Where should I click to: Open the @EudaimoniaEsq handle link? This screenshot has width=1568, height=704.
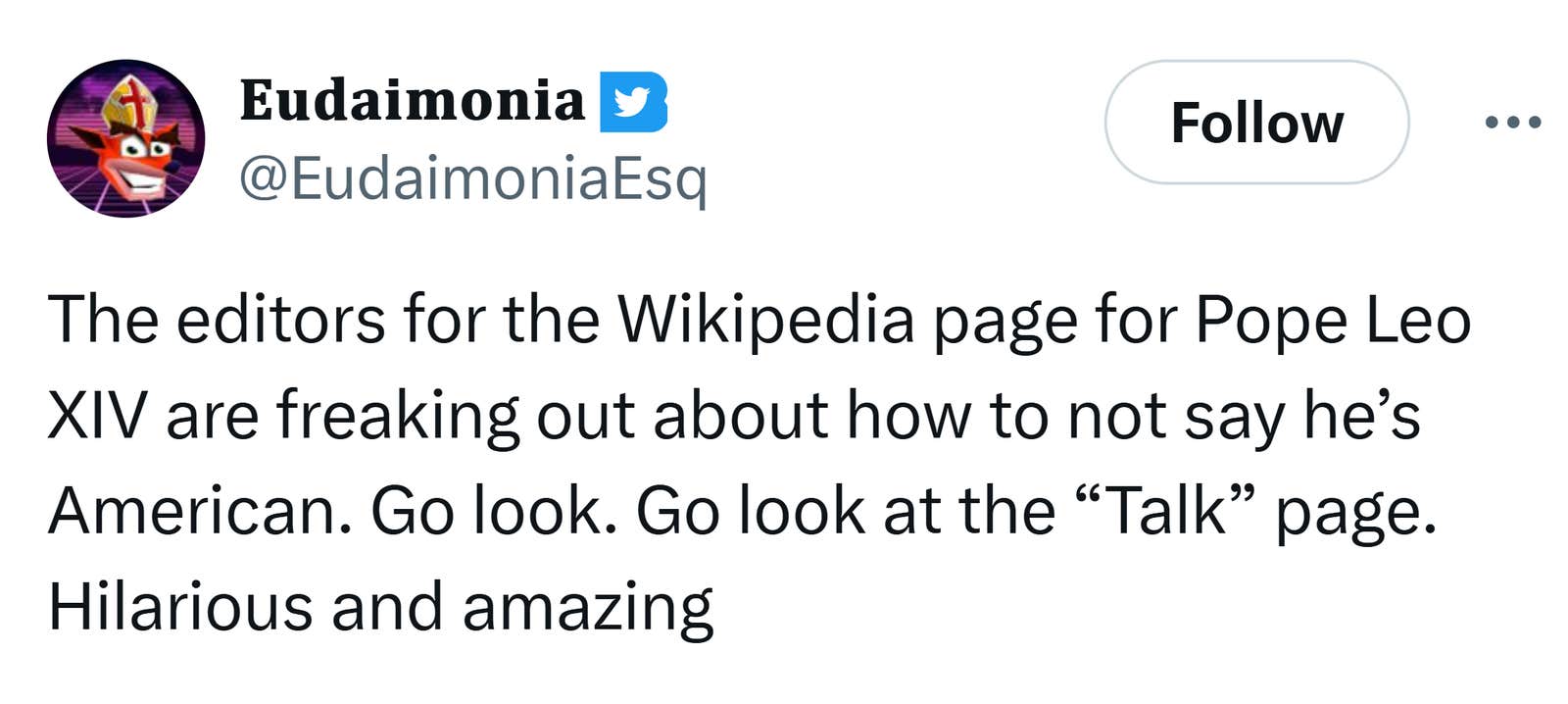tap(472, 177)
